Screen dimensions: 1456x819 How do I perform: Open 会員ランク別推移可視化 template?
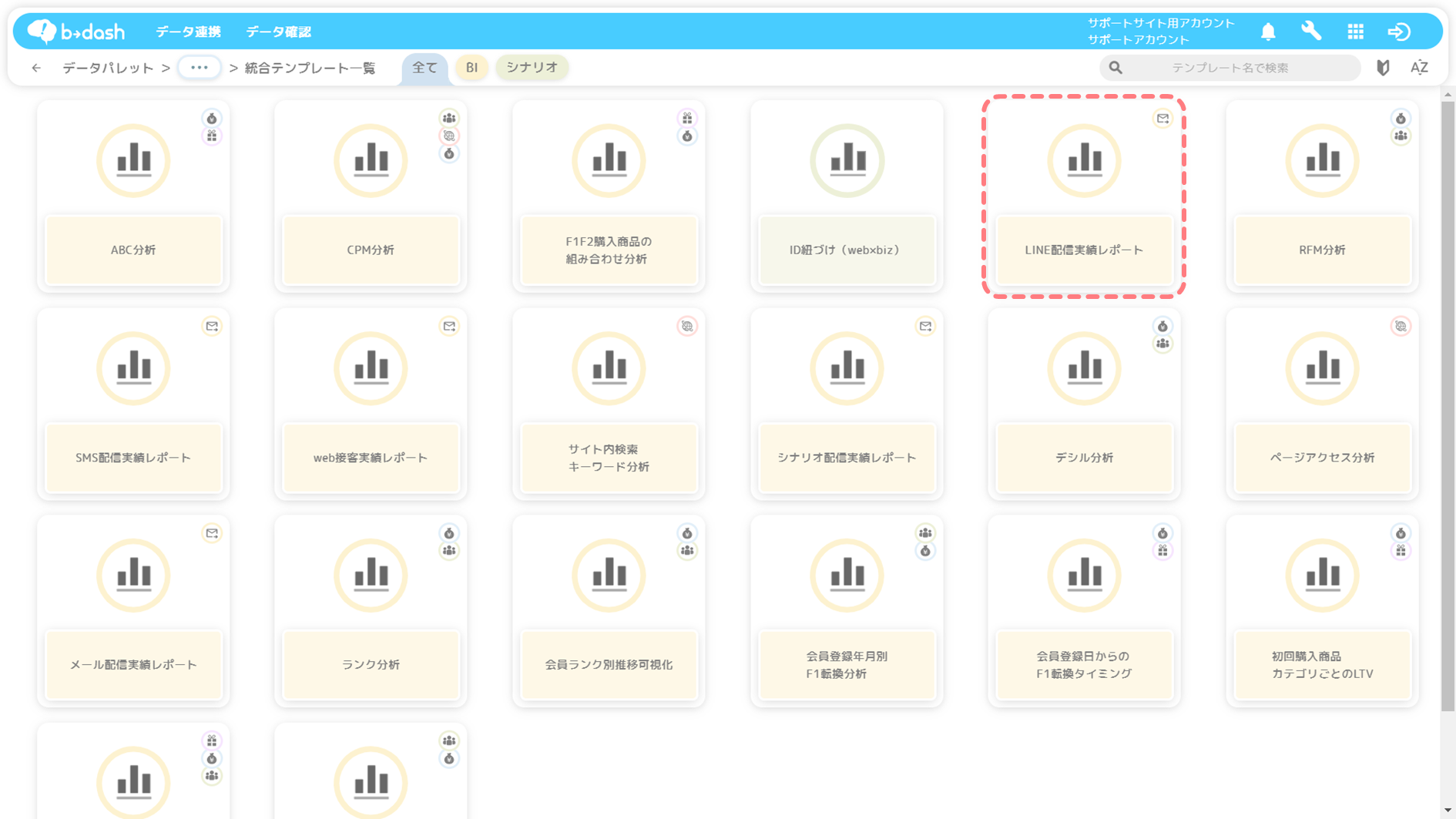pos(609,665)
